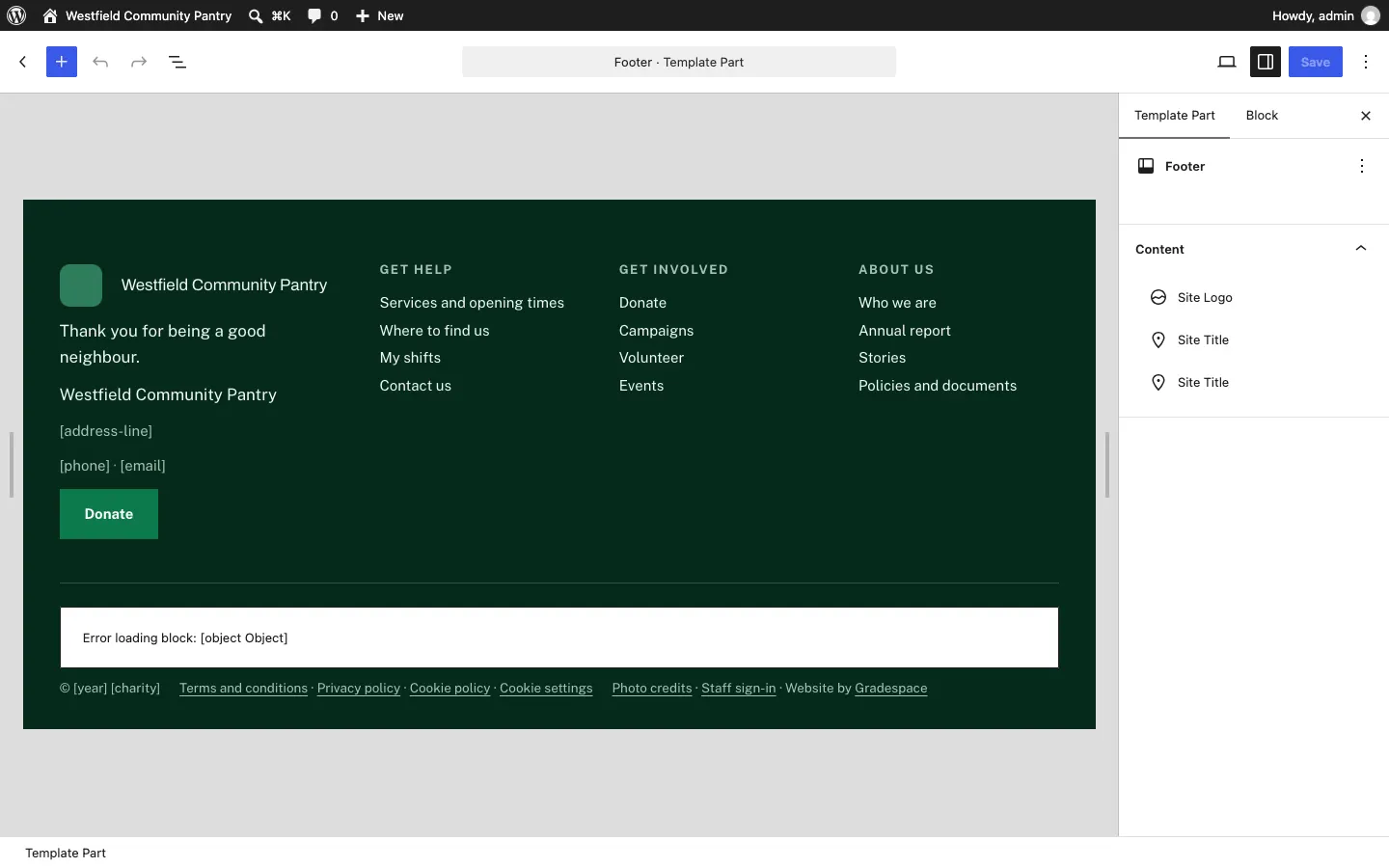
Task: Open the View device preview options
Action: pos(1227,62)
